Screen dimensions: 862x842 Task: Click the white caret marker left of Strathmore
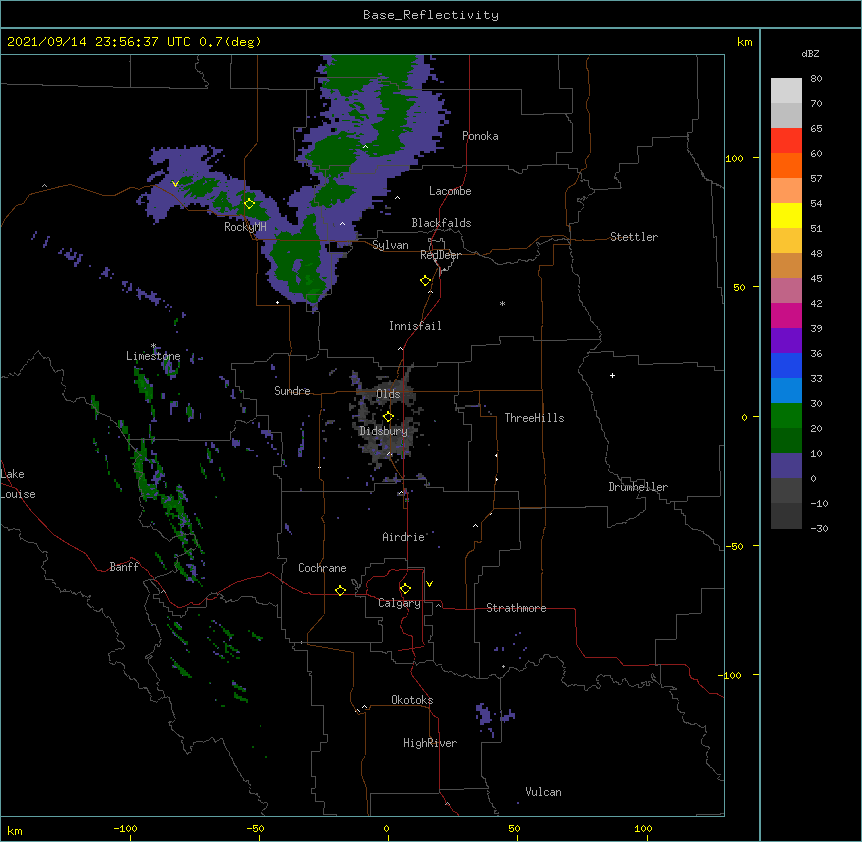click(x=438, y=605)
